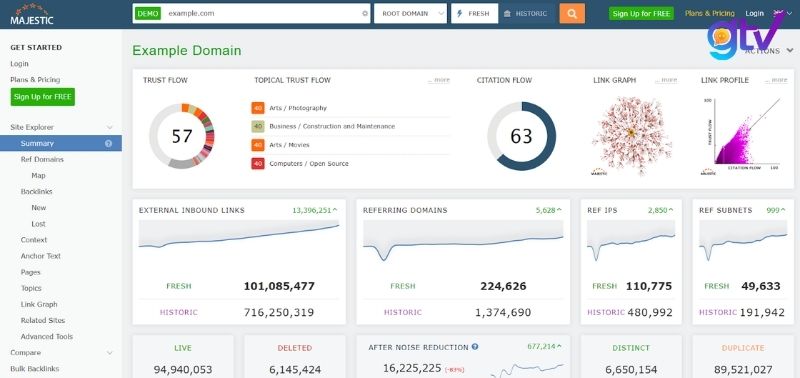The width and height of the screenshot is (800, 378).
Task: Open Plans & Pricing in header
Action: (710, 14)
